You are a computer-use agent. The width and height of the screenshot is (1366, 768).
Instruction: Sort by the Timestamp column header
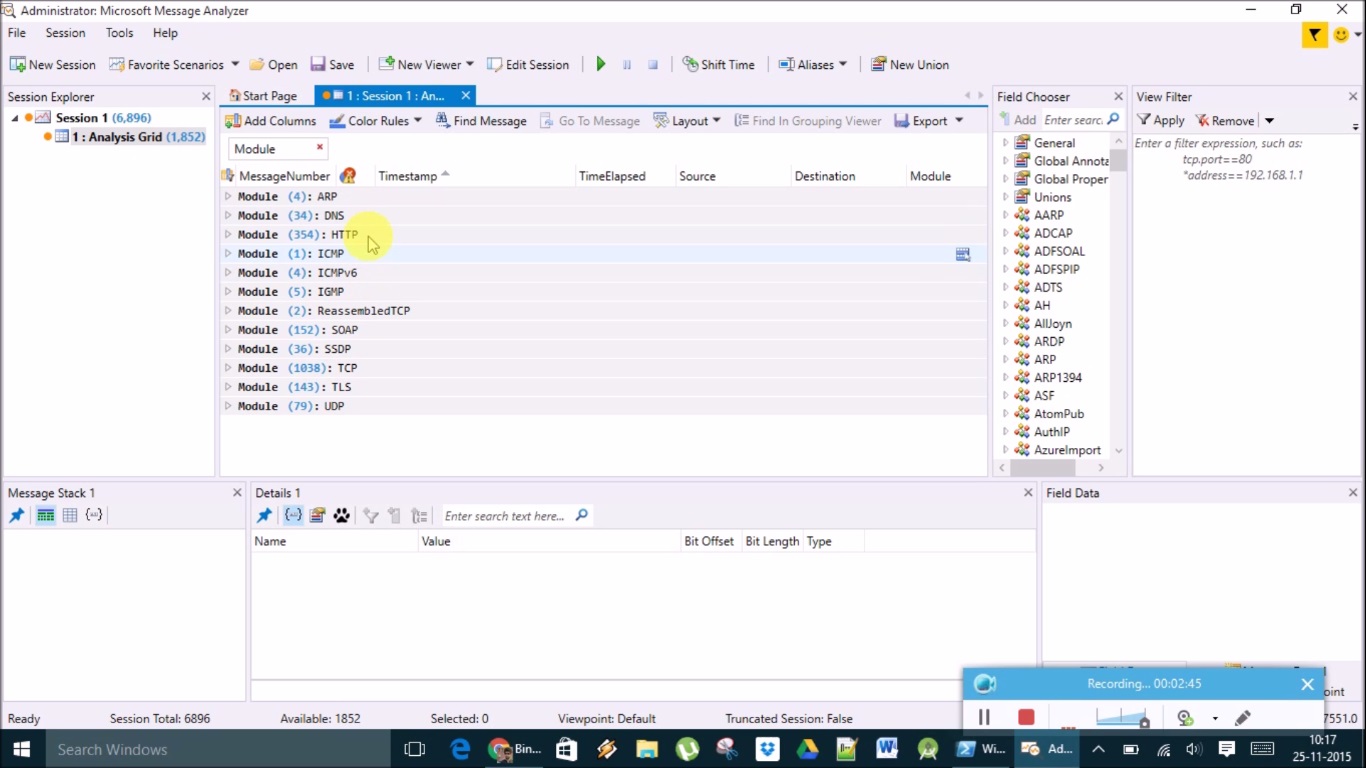click(408, 176)
